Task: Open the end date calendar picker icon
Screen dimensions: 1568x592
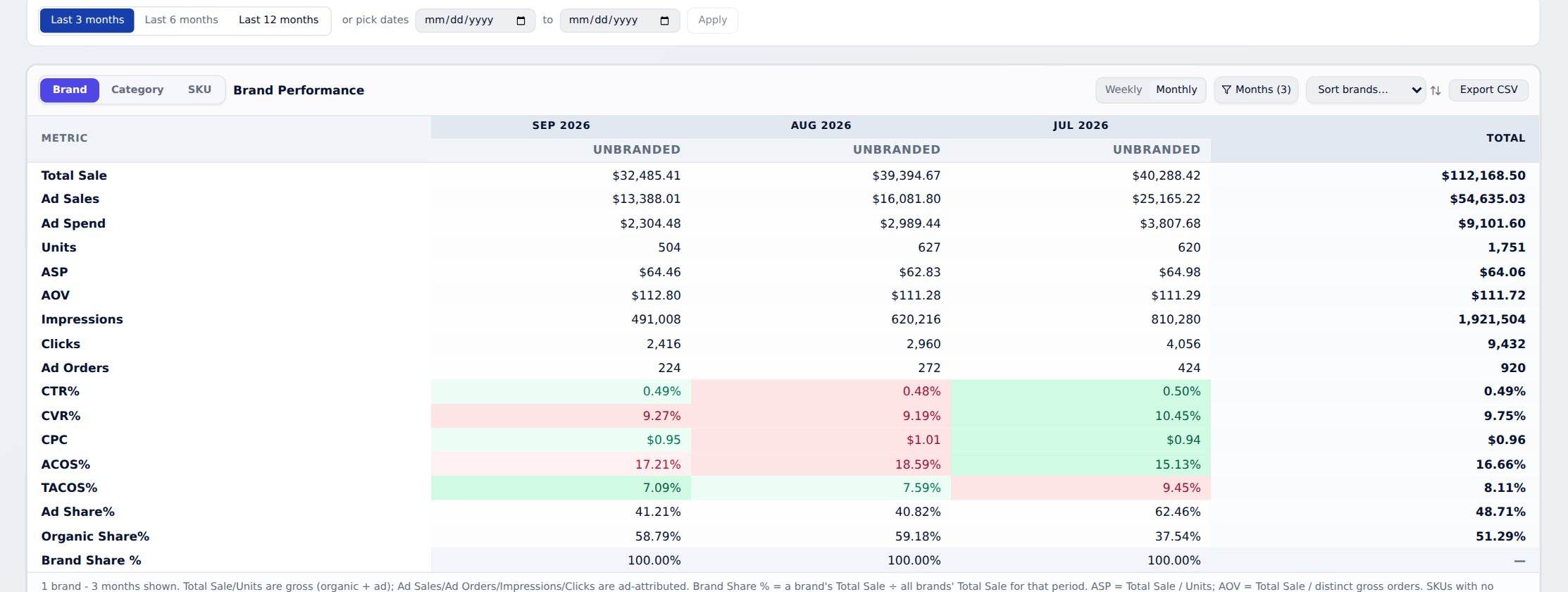Action: [x=665, y=20]
